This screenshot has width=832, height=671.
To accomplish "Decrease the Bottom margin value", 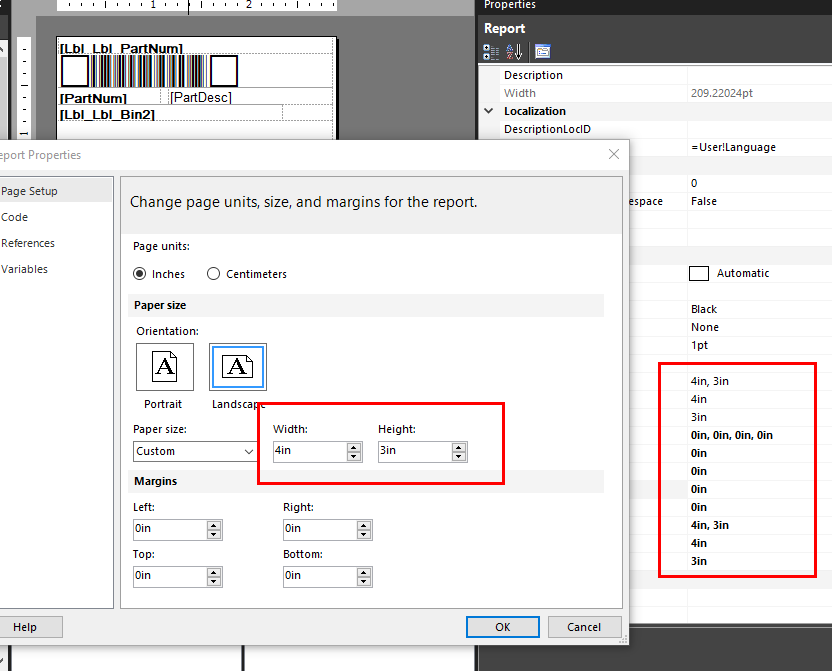I will [x=363, y=582].
